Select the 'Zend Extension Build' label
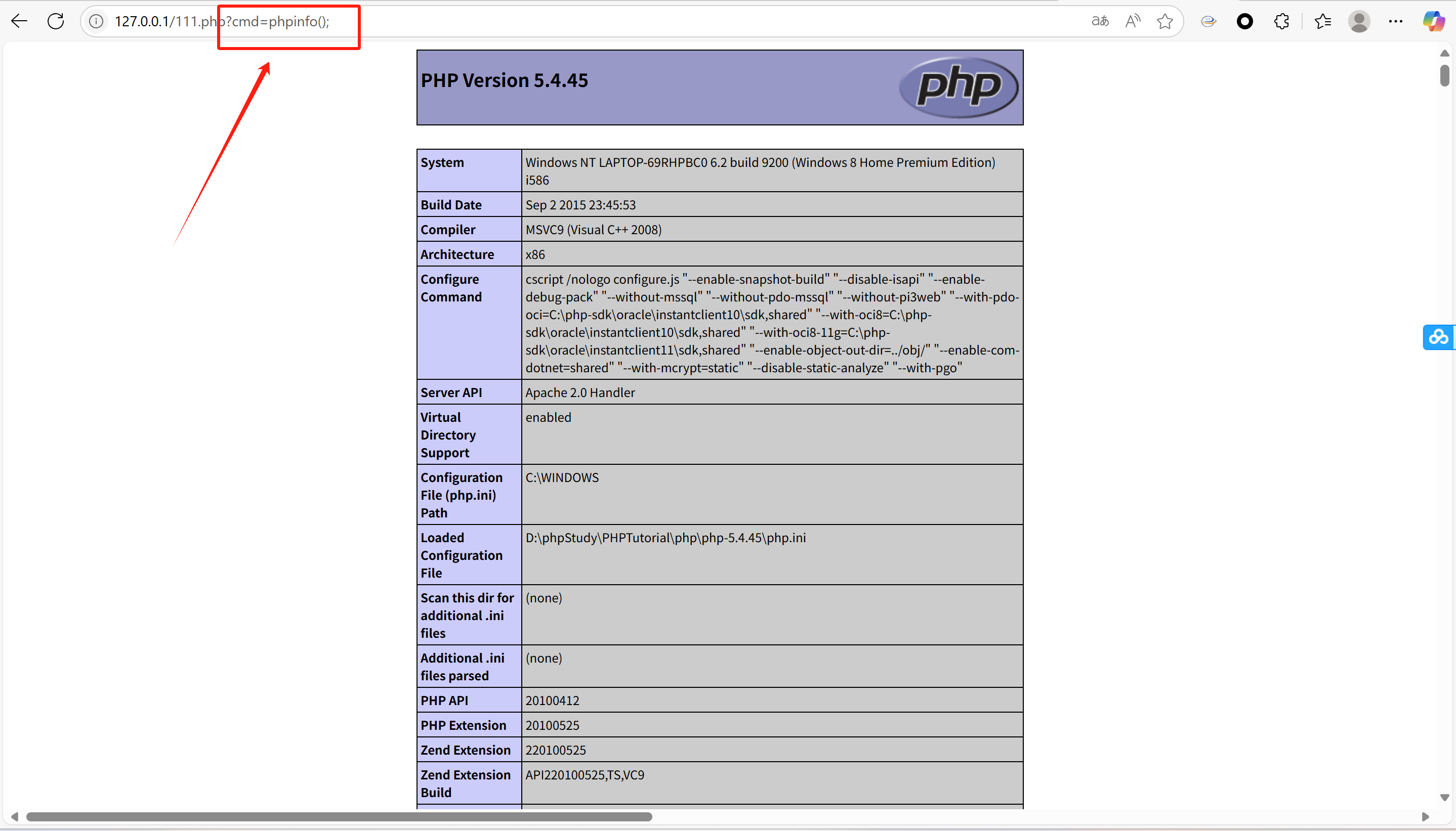This screenshot has width=1456, height=831. point(466,783)
